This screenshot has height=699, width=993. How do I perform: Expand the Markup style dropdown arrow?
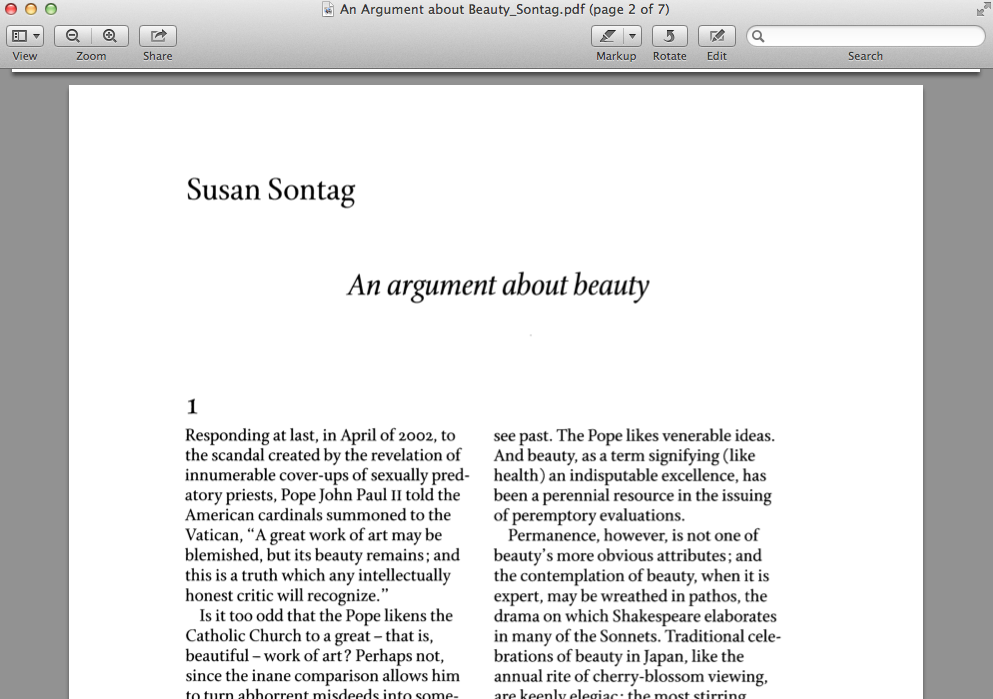click(x=633, y=36)
